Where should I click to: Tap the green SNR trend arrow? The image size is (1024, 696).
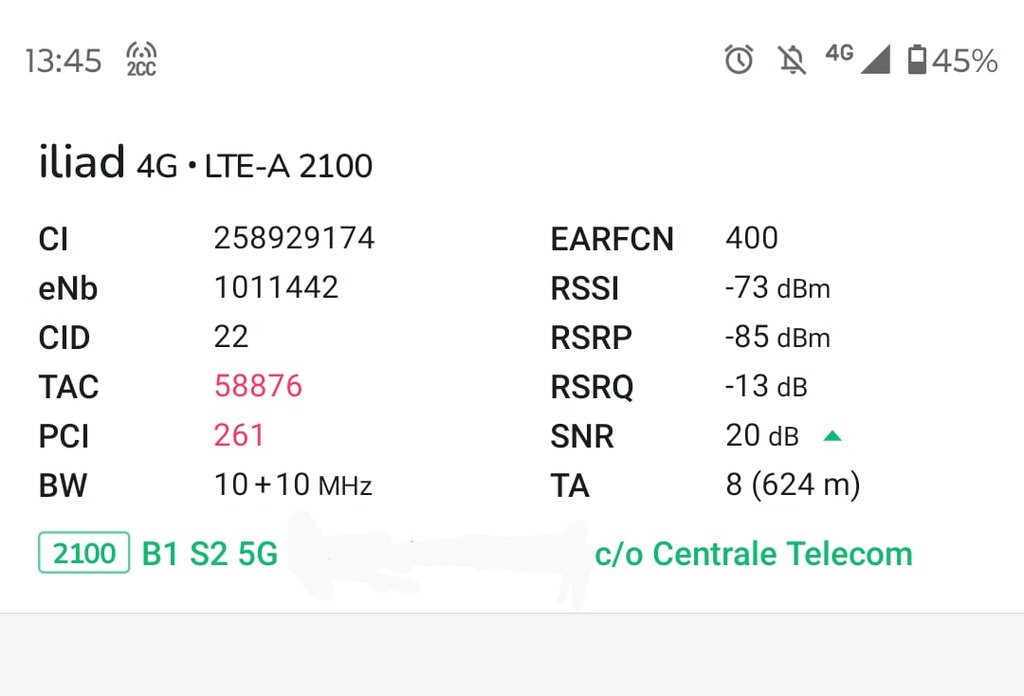[x=832, y=436]
